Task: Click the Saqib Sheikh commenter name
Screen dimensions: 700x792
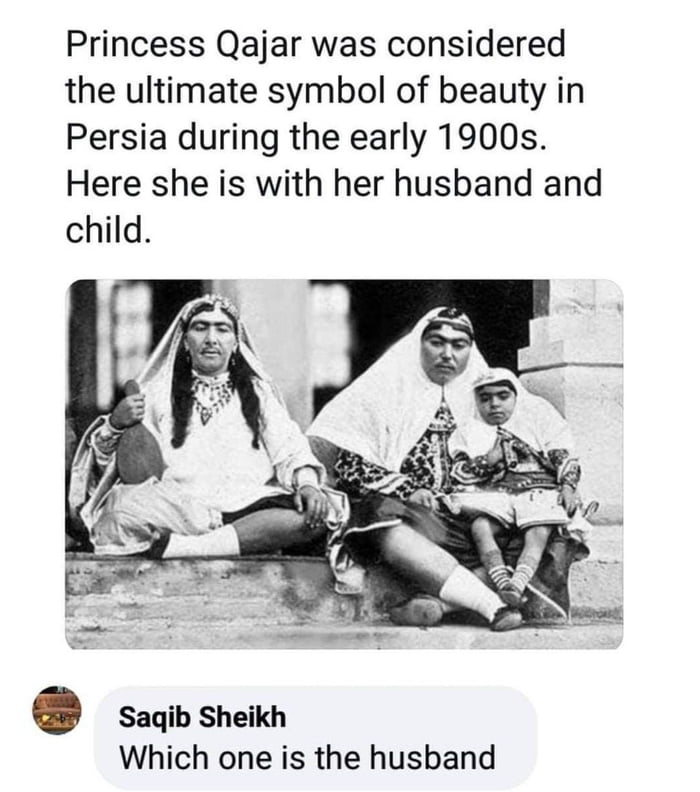Action: 201,718
